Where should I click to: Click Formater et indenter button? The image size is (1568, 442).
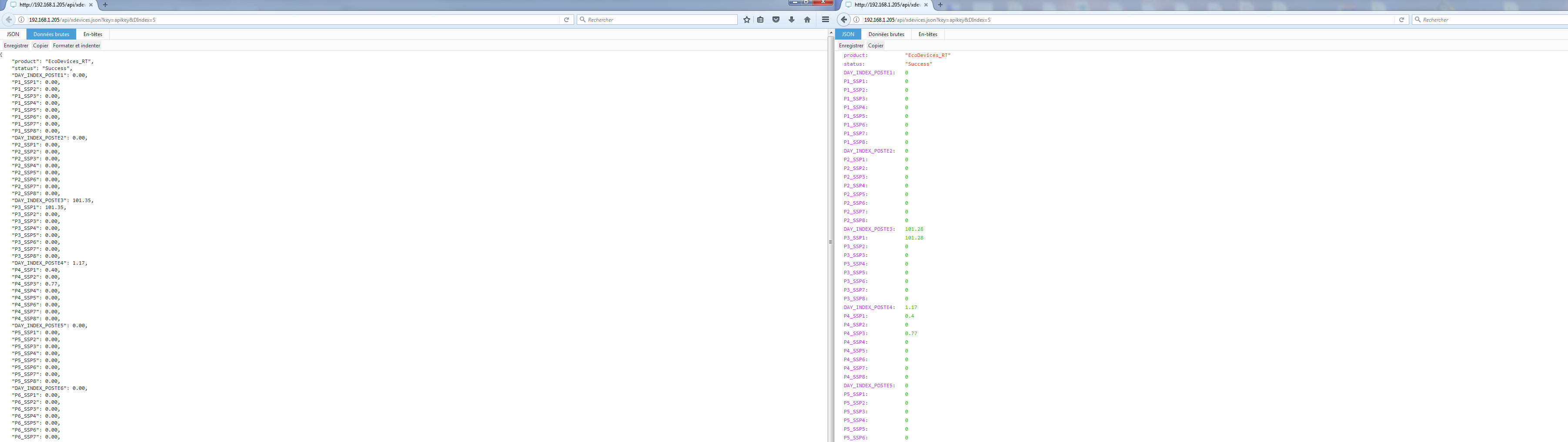coord(76,46)
